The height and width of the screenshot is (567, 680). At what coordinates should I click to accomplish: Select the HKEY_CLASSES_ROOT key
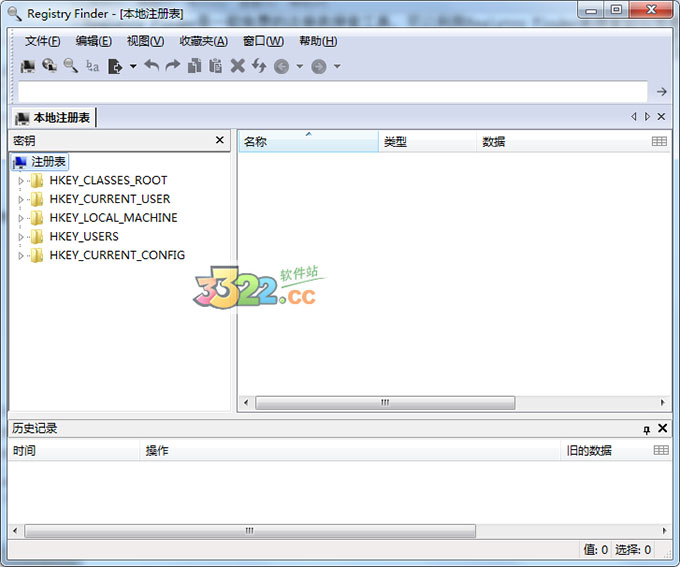click(108, 180)
